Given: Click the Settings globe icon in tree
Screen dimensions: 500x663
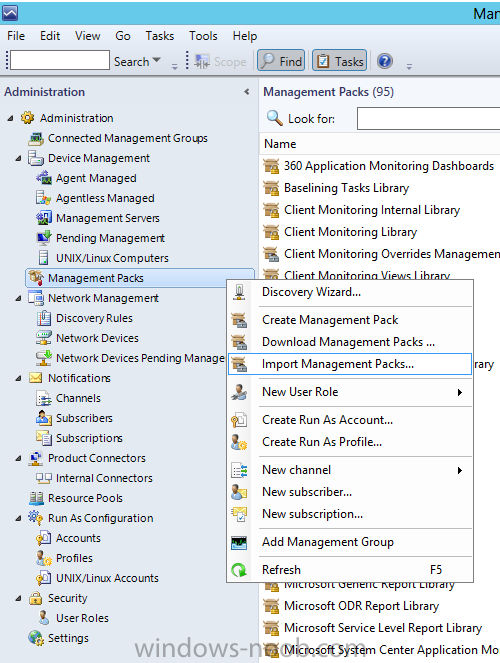Looking at the screenshot, I should pyautogui.click(x=36, y=638).
